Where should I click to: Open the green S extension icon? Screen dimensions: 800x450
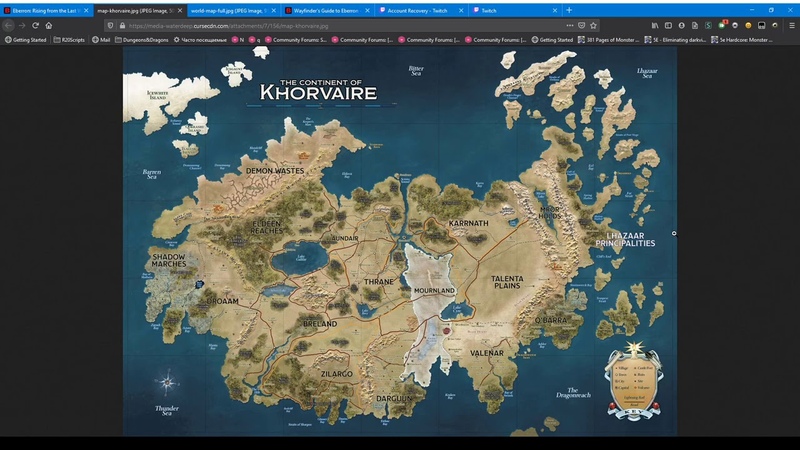708,26
